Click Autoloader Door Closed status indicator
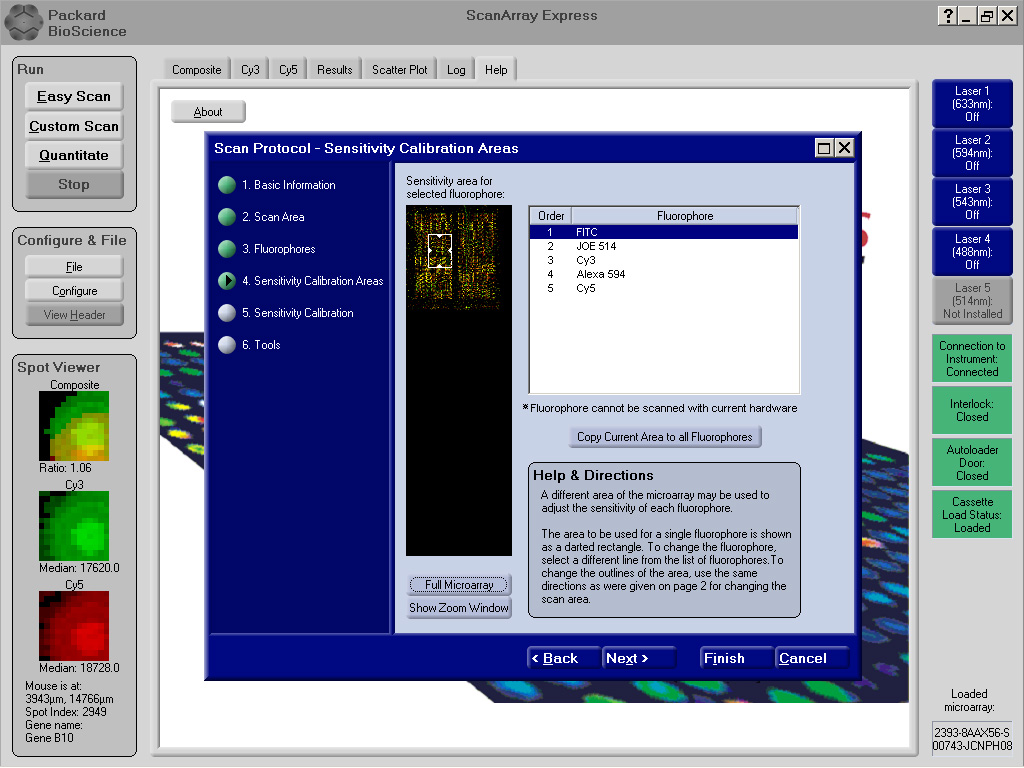The image size is (1024, 768). click(972, 462)
